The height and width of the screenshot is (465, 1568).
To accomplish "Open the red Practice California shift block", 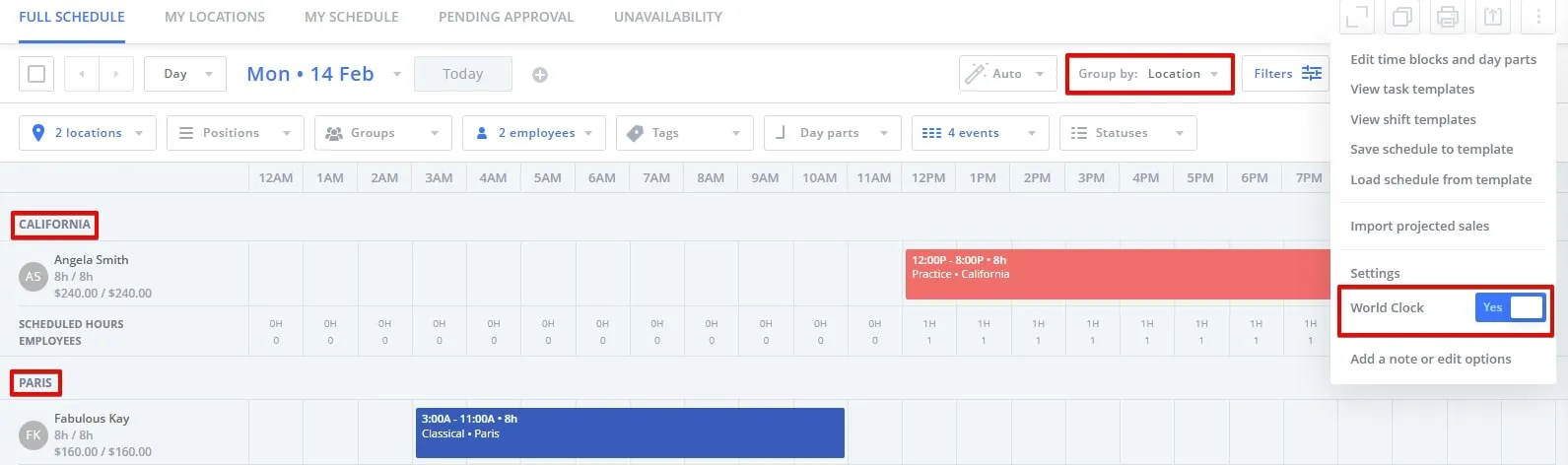I will pos(1118,274).
